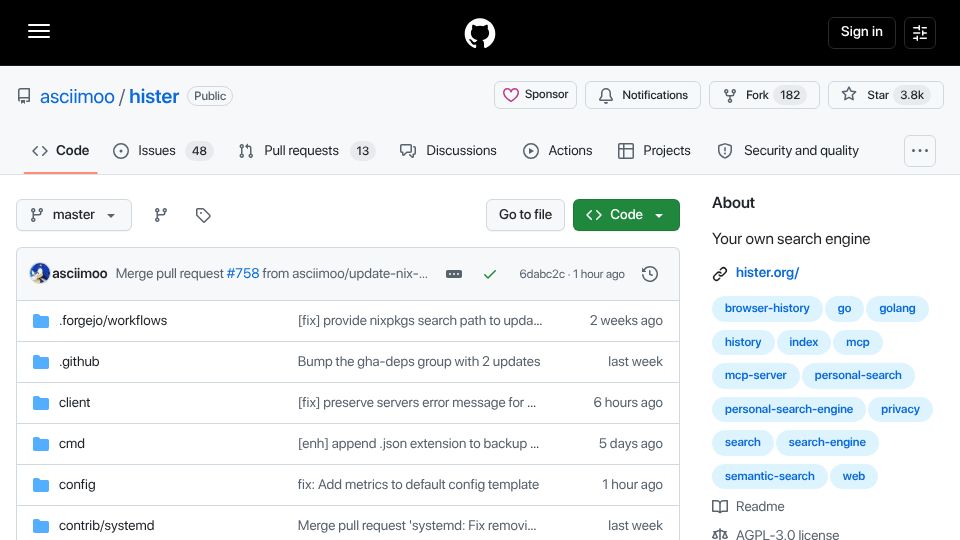
Task: Select personal-search-engine topic tag
Action: point(789,409)
